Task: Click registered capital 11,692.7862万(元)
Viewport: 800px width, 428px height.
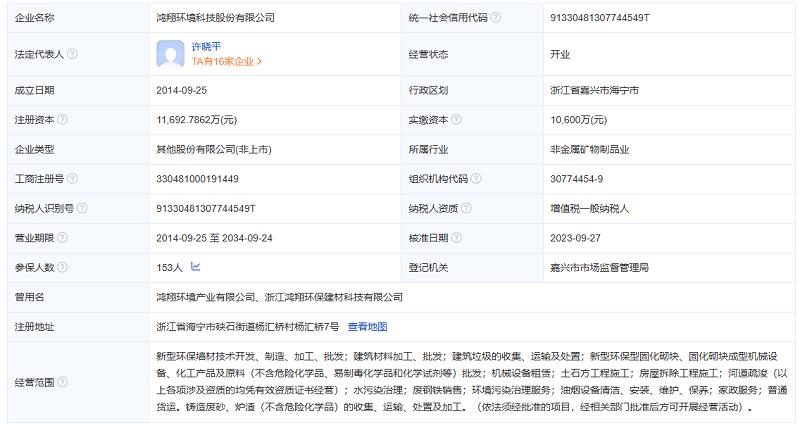Action: tap(196, 120)
